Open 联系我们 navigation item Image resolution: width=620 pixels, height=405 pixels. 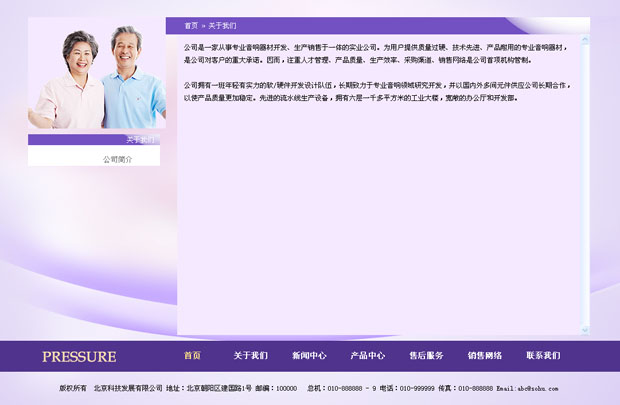543,356
